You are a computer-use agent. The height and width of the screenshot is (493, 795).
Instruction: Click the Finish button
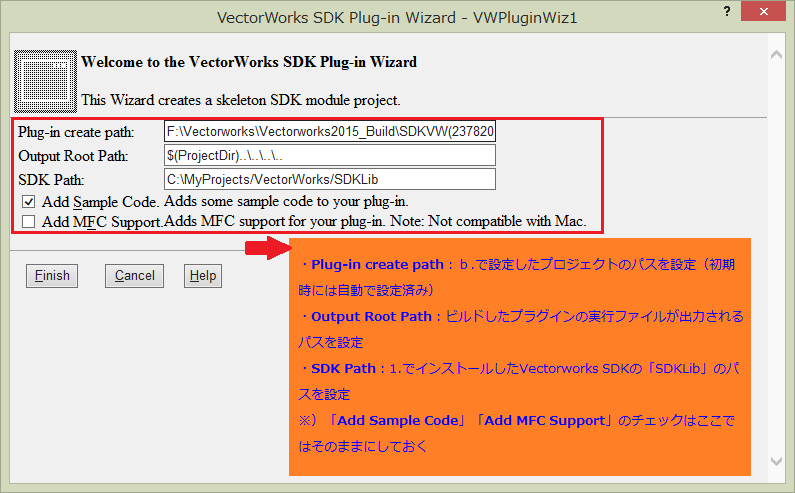[x=52, y=276]
